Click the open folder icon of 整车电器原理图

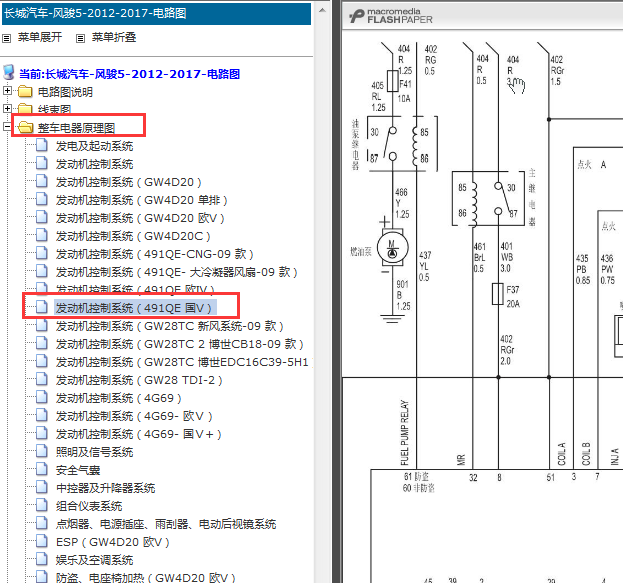(25, 128)
